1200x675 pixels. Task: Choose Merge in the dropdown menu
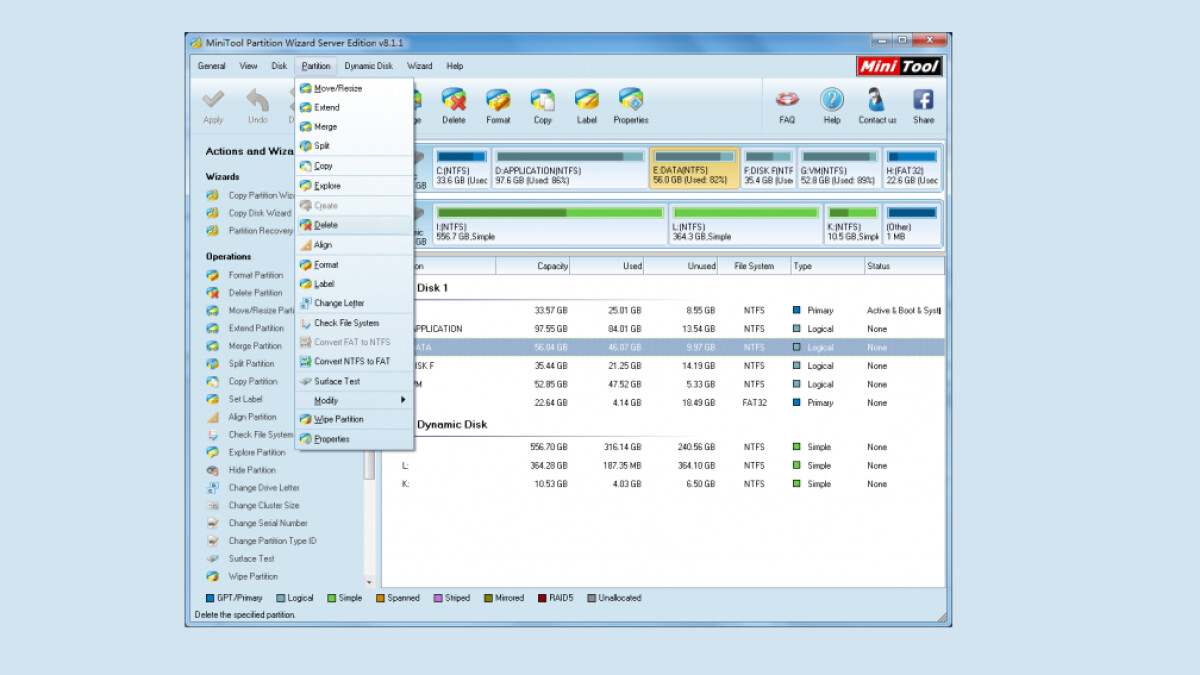tap(355, 127)
